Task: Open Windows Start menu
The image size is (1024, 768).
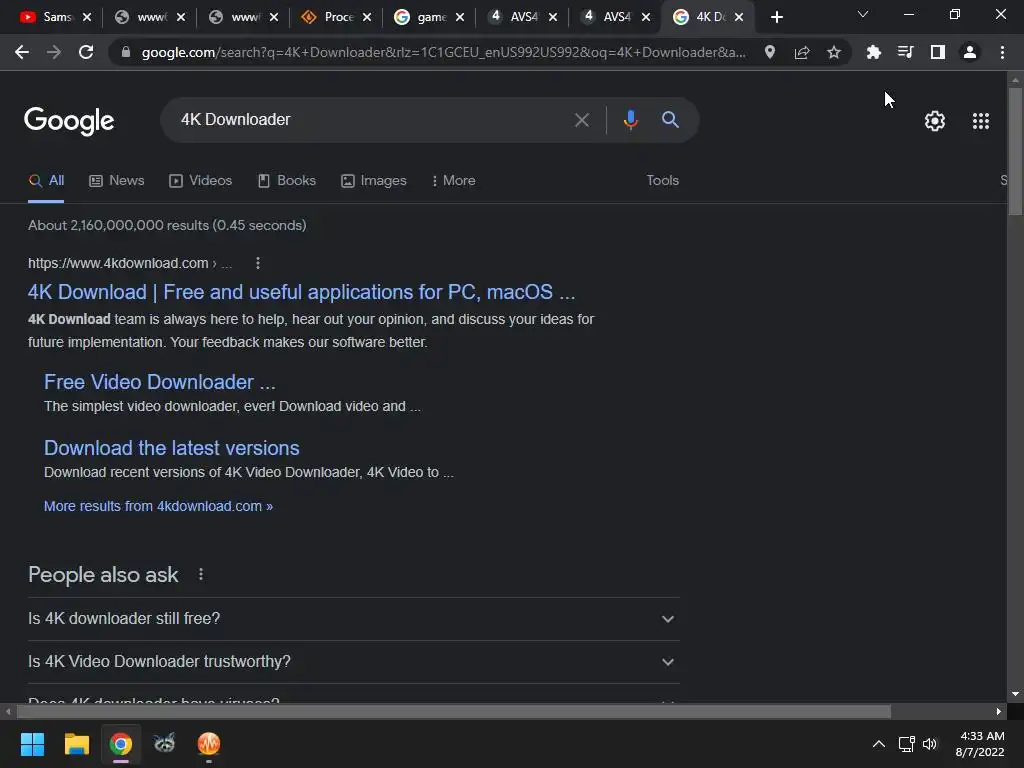Action: pyautogui.click(x=32, y=744)
